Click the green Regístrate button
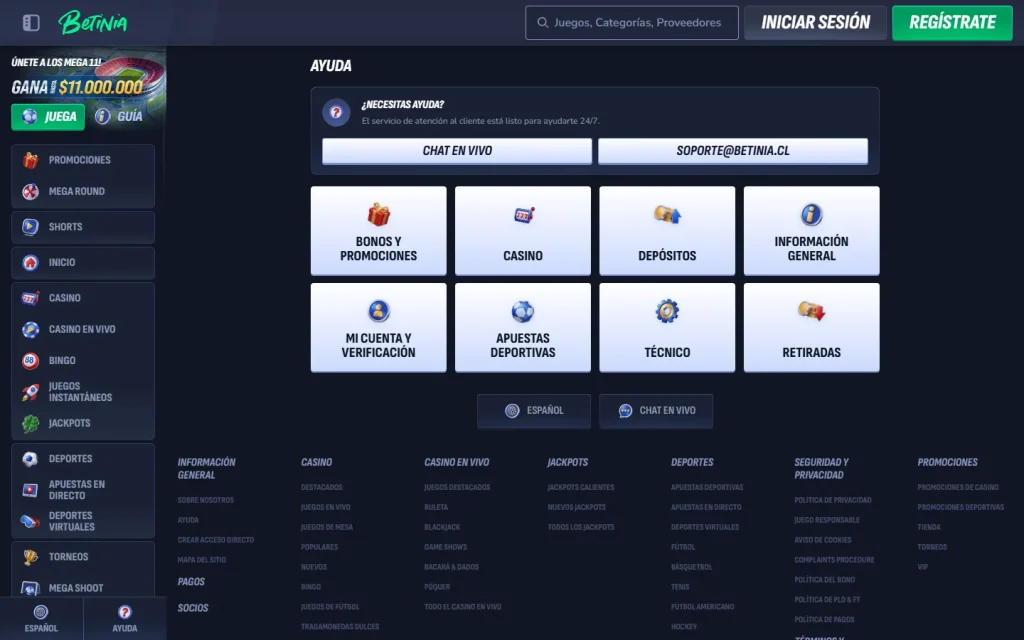The height and width of the screenshot is (640, 1024). (x=952, y=23)
